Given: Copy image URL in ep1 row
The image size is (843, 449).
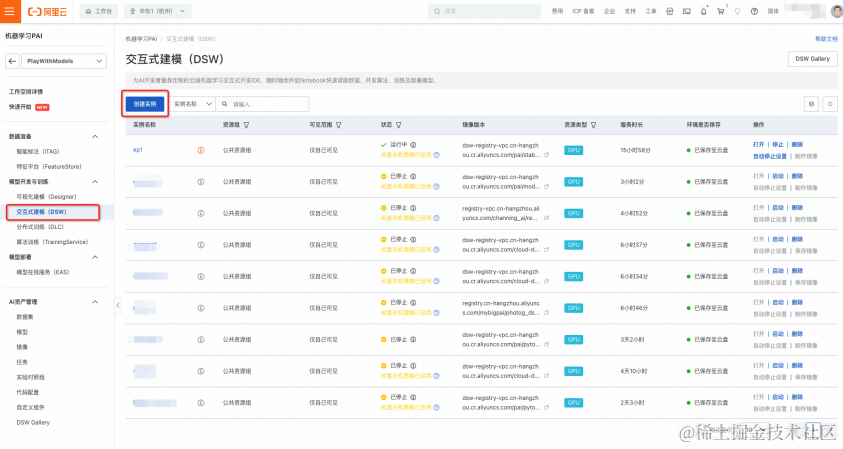Looking at the screenshot, I should [546, 155].
